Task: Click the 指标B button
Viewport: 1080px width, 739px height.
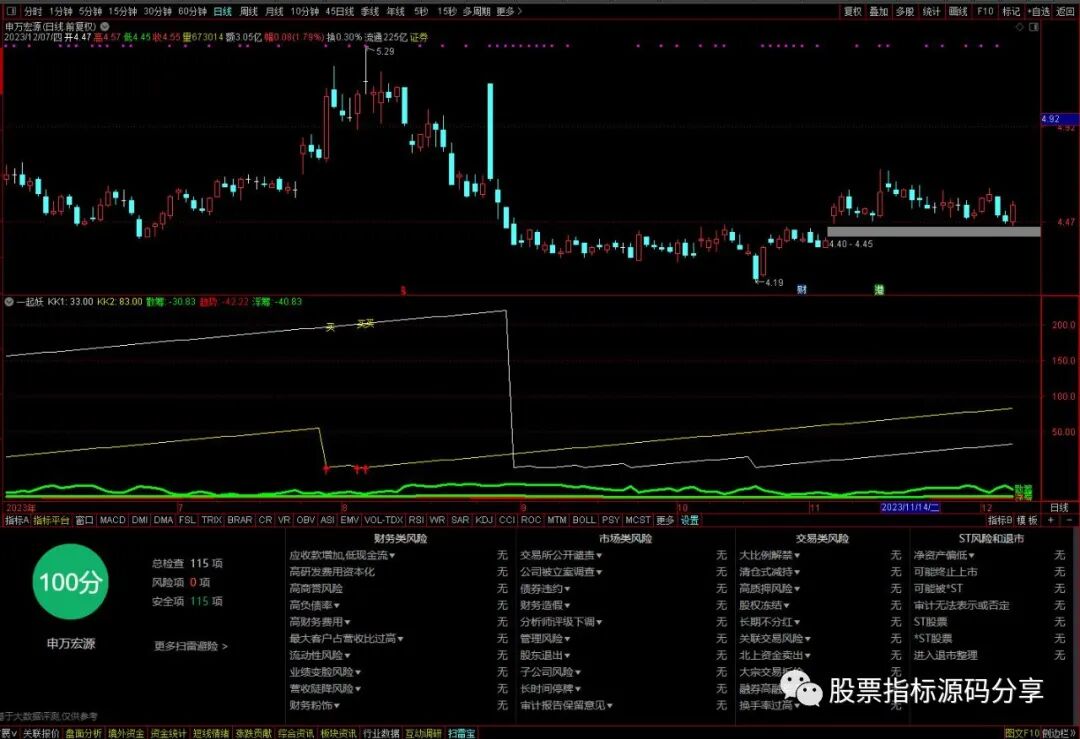Action: click(1000, 520)
